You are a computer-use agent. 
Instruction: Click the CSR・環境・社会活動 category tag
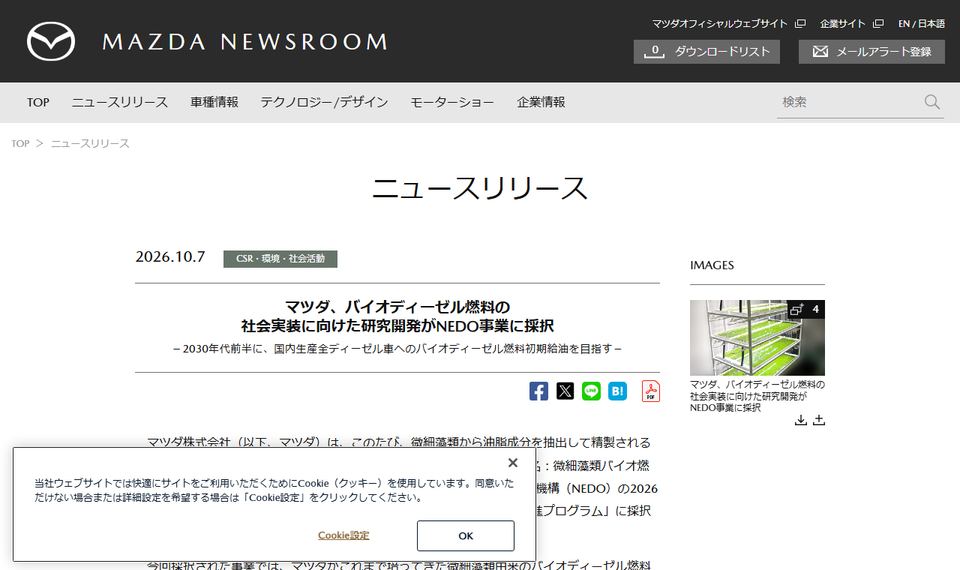pyautogui.click(x=280, y=258)
